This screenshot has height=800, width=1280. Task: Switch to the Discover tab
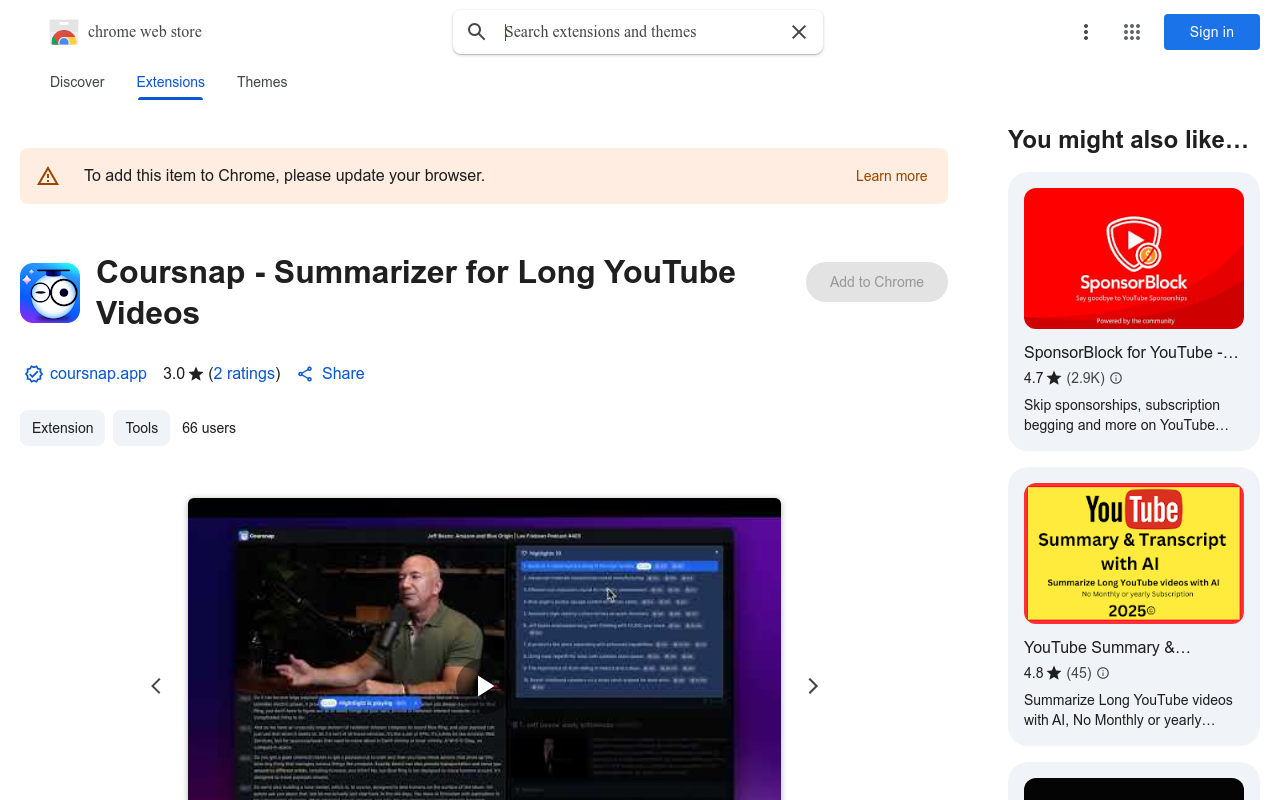[77, 82]
